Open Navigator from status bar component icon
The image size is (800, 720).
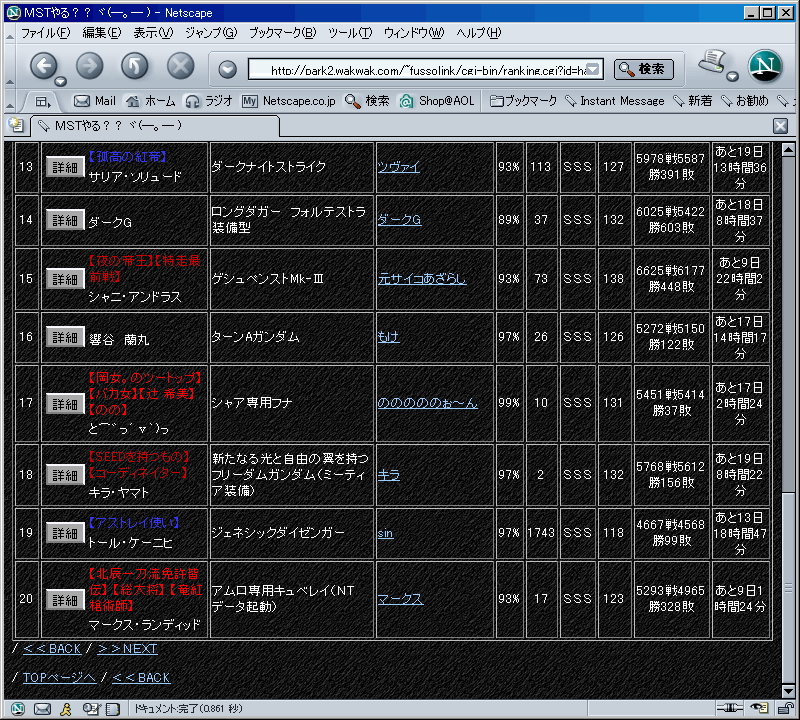(x=17, y=708)
